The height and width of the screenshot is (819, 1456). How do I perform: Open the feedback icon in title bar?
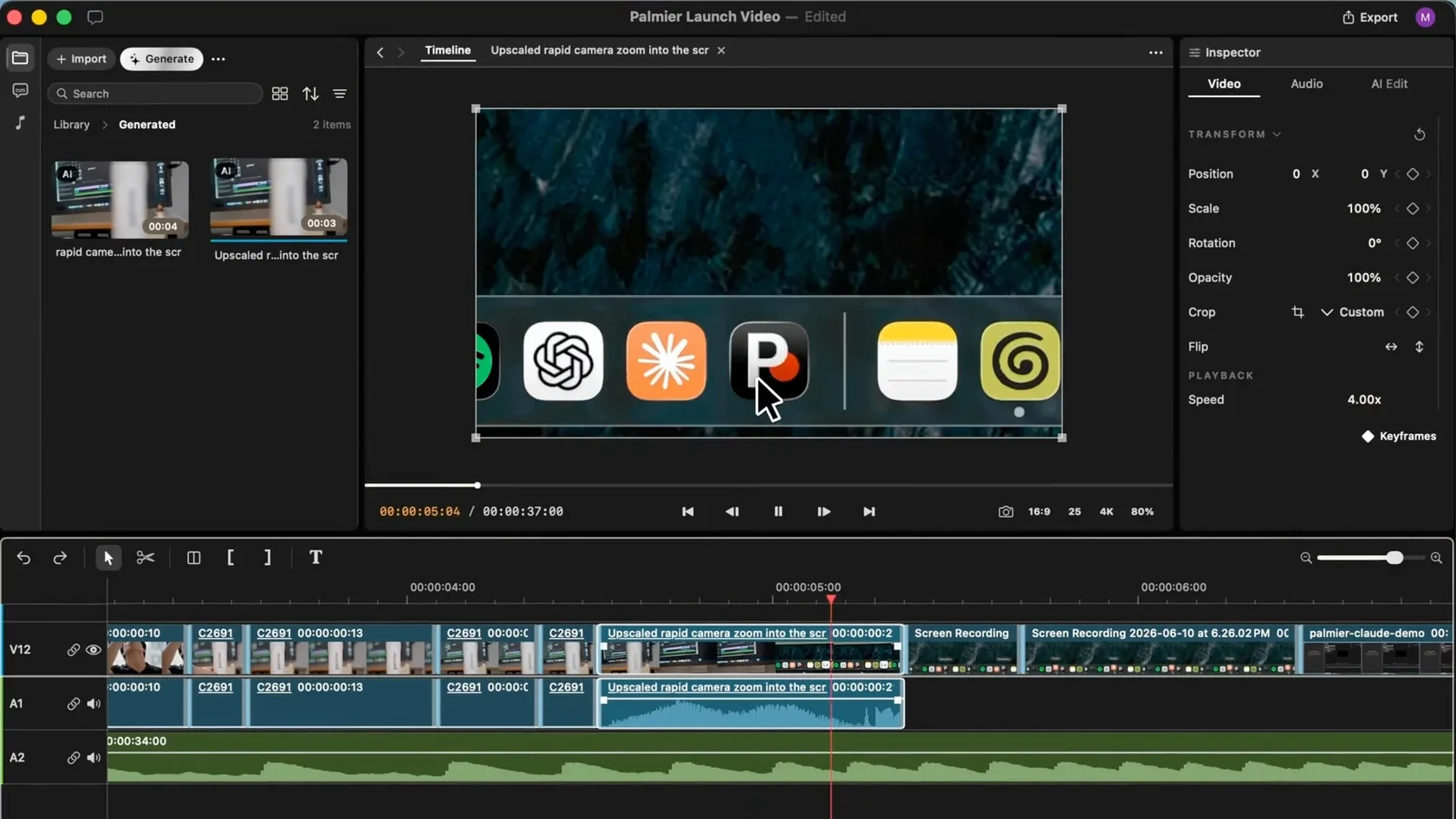[95, 17]
